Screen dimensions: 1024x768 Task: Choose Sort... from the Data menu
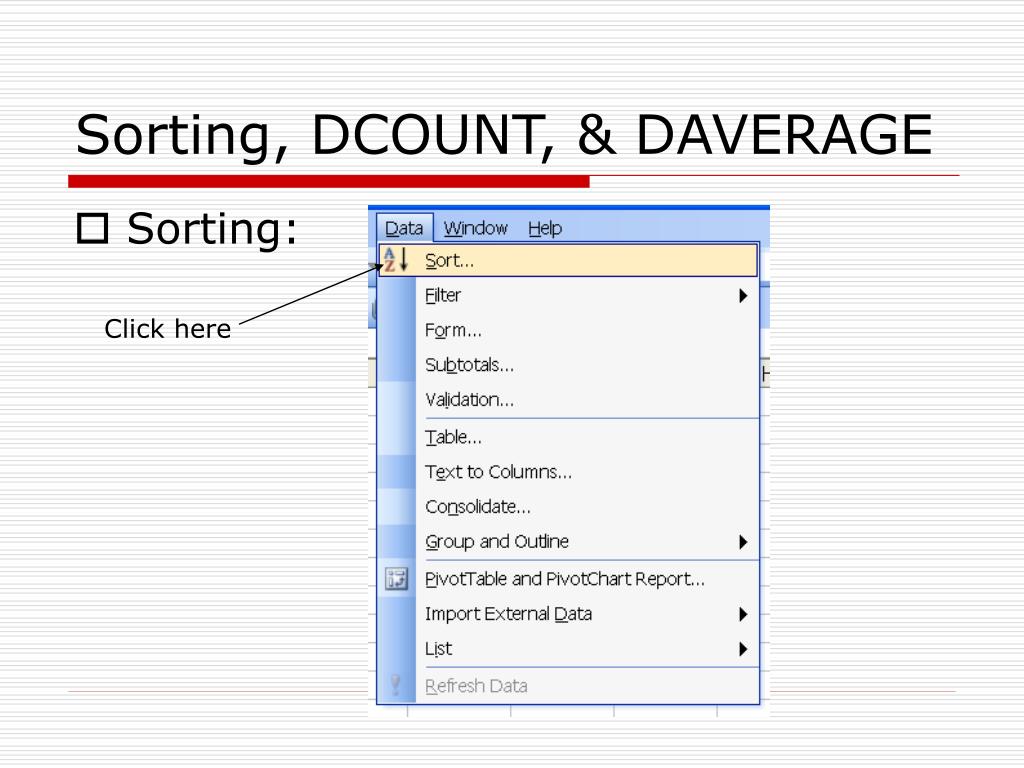tap(568, 260)
